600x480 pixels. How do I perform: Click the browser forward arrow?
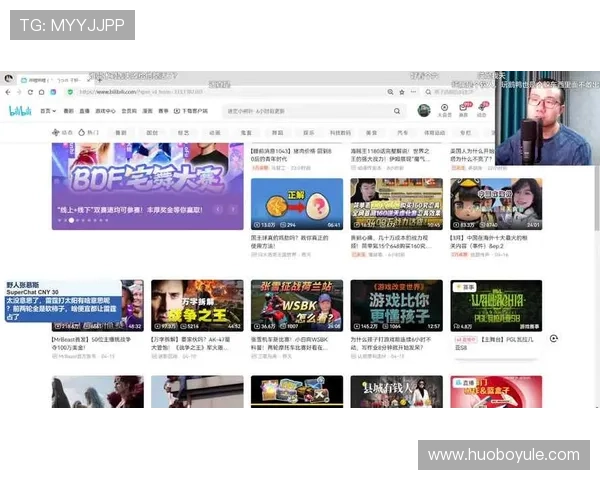(x=18, y=92)
